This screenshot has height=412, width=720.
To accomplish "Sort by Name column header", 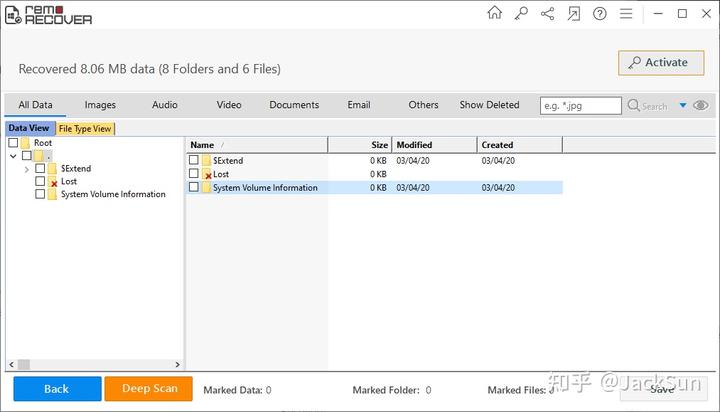I will pos(257,145).
